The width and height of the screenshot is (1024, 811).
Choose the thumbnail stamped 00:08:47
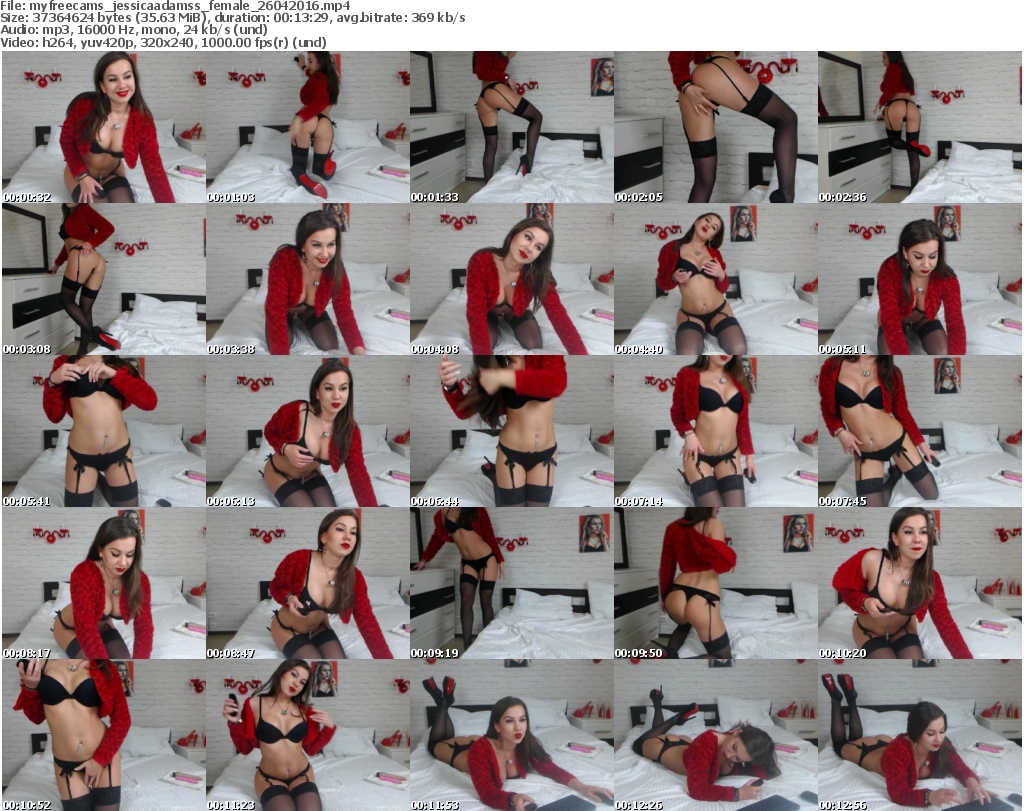coord(308,584)
